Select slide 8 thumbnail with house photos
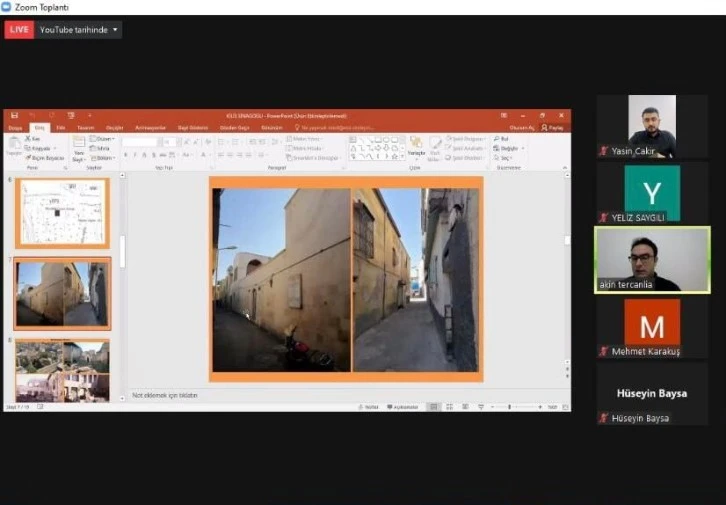The height and width of the screenshot is (505, 726). 62,370
